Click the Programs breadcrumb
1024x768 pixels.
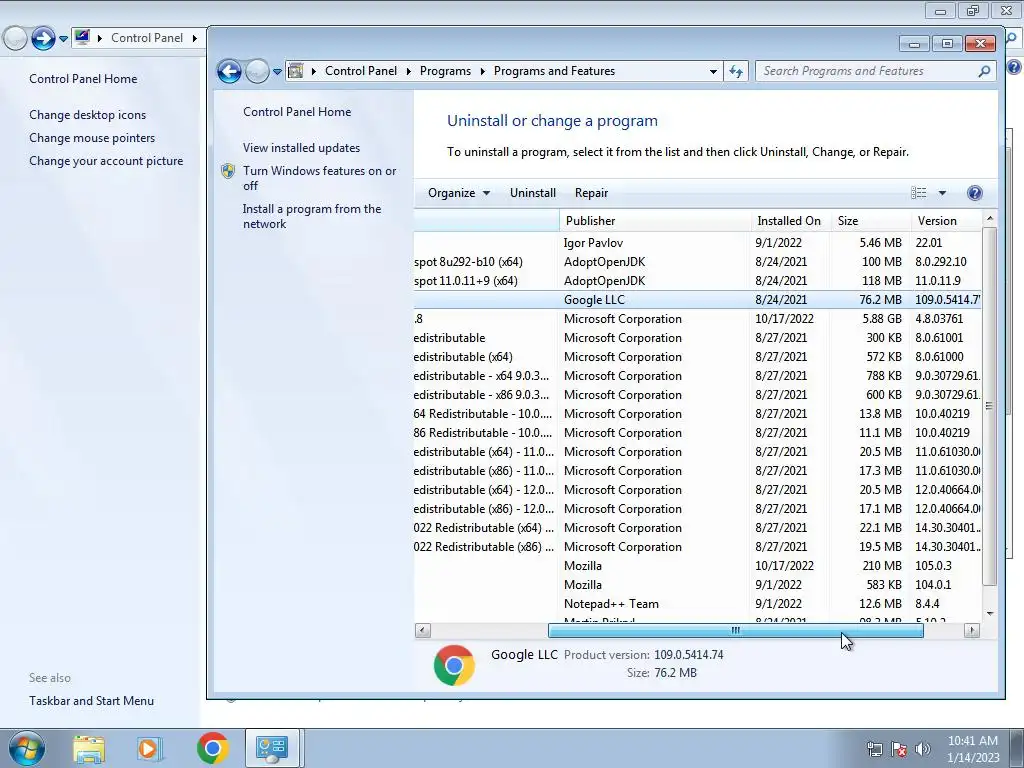(x=445, y=71)
